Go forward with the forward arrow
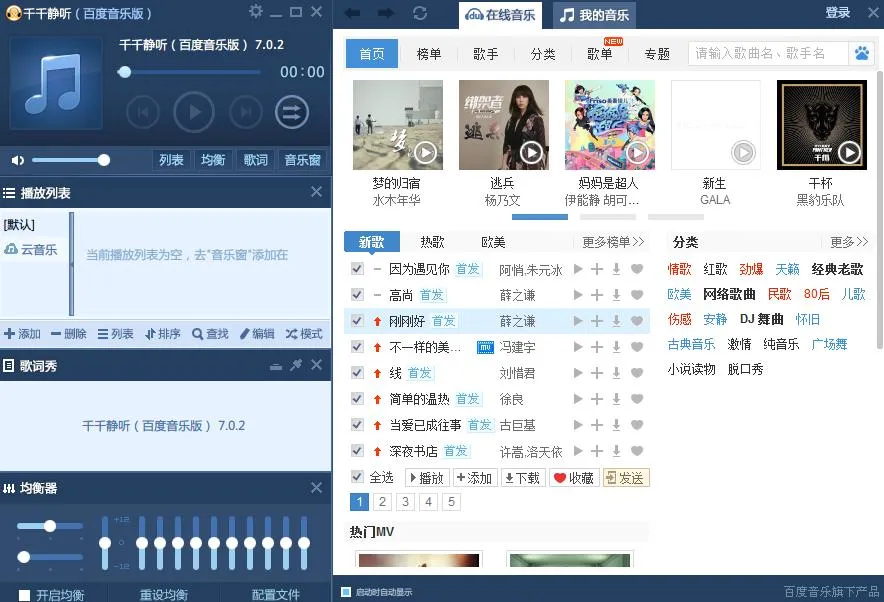 (x=386, y=13)
